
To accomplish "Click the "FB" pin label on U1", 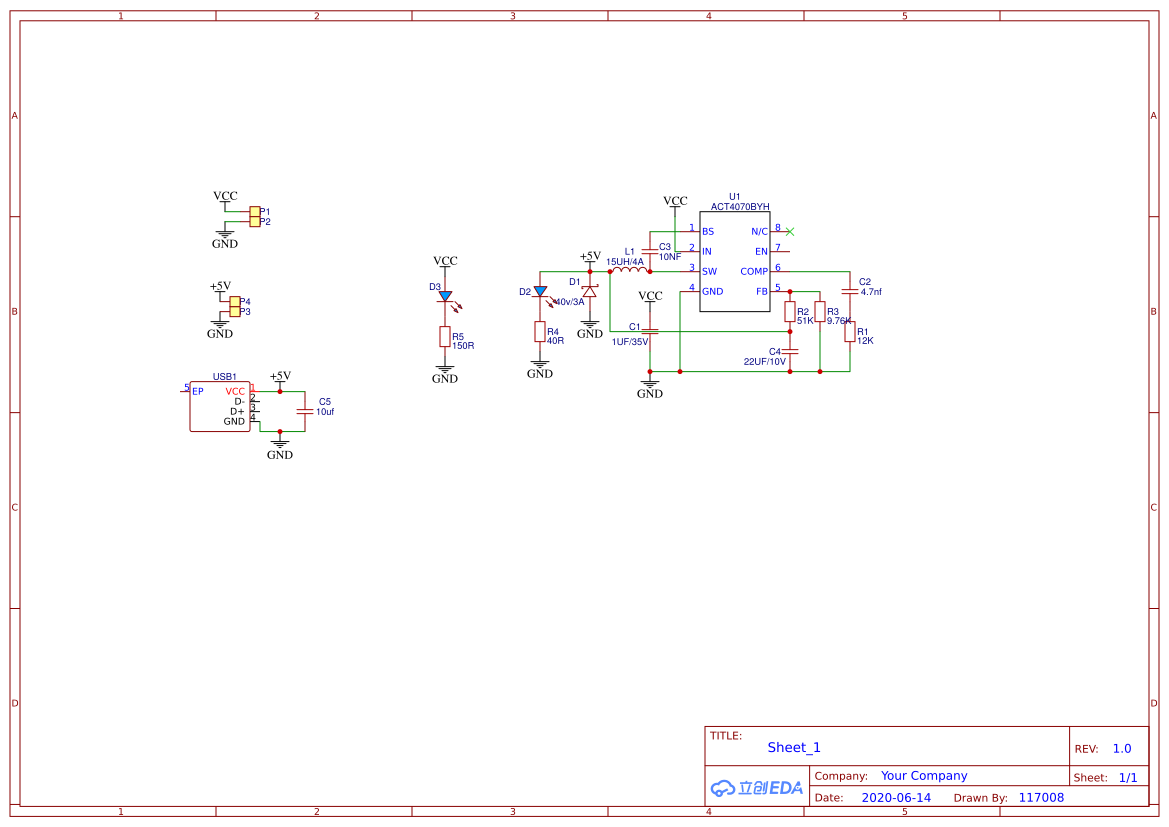I will [762, 292].
